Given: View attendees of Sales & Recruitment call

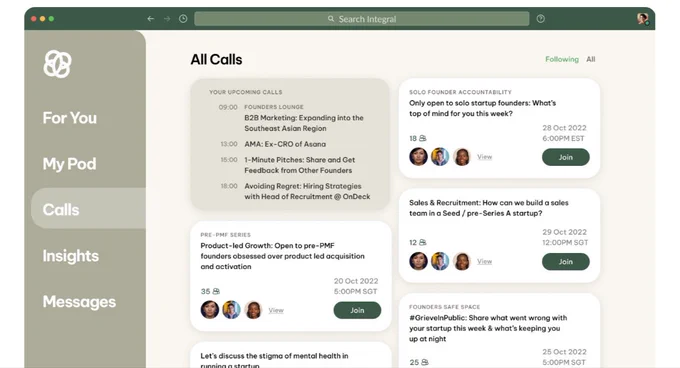Looking at the screenshot, I should [484, 261].
